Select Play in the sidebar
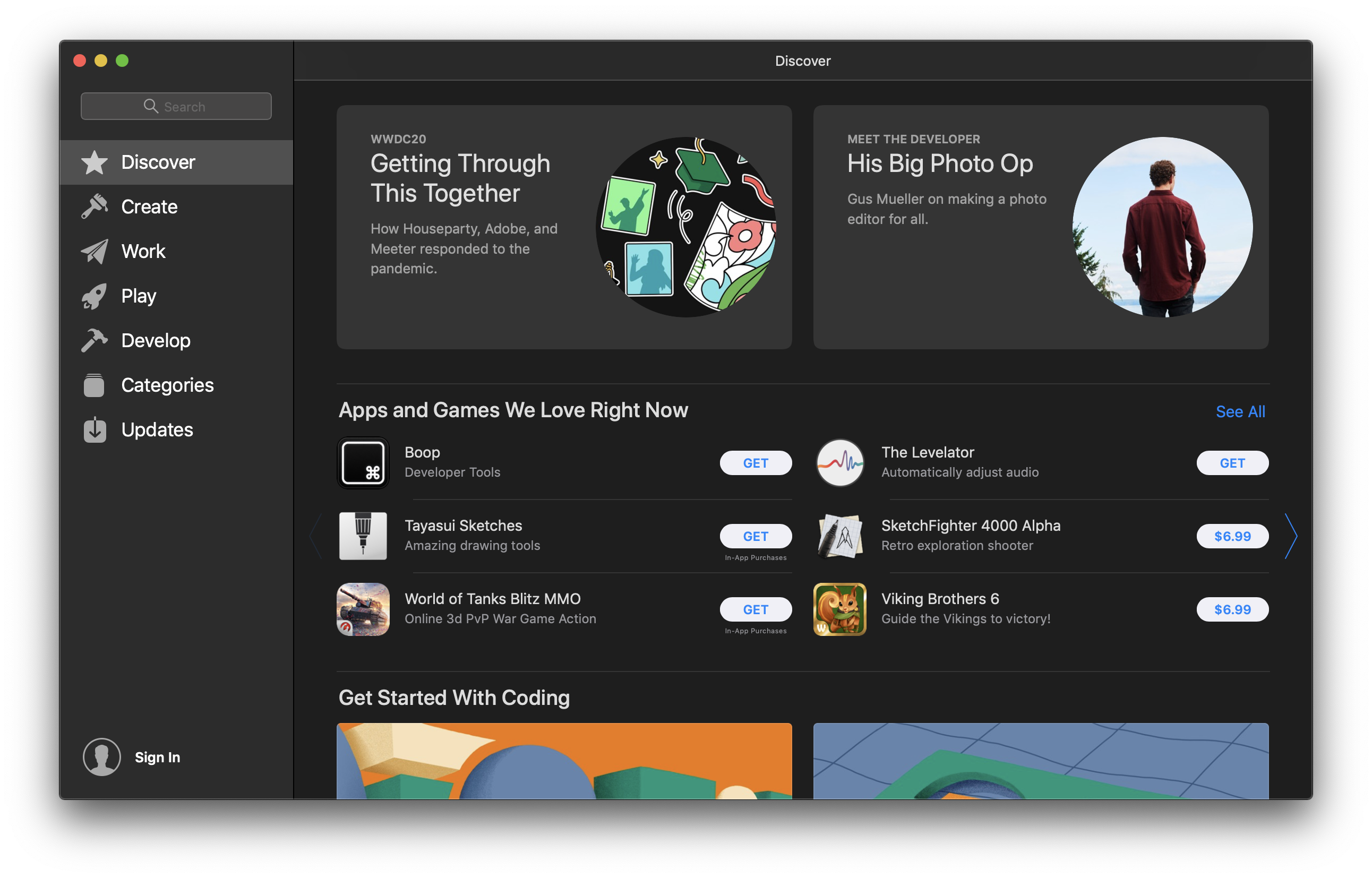 [176, 296]
